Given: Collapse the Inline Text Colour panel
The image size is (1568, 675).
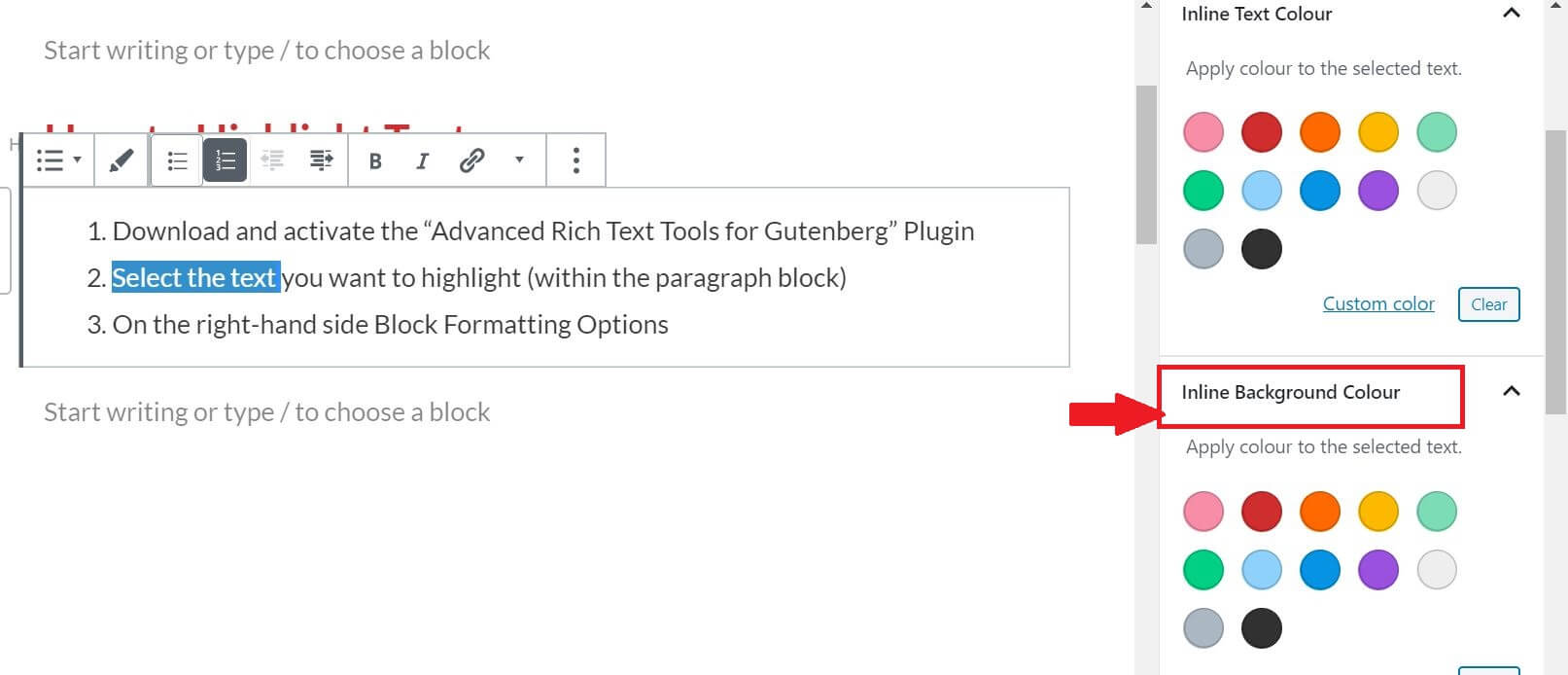Looking at the screenshot, I should point(1513,14).
